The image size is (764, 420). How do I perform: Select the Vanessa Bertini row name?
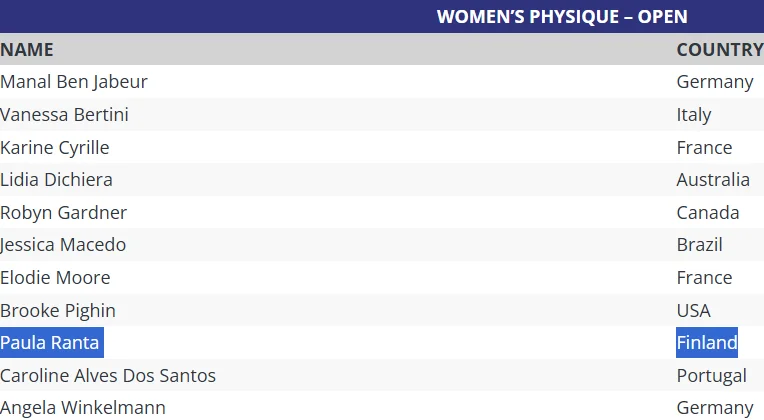click(64, 115)
